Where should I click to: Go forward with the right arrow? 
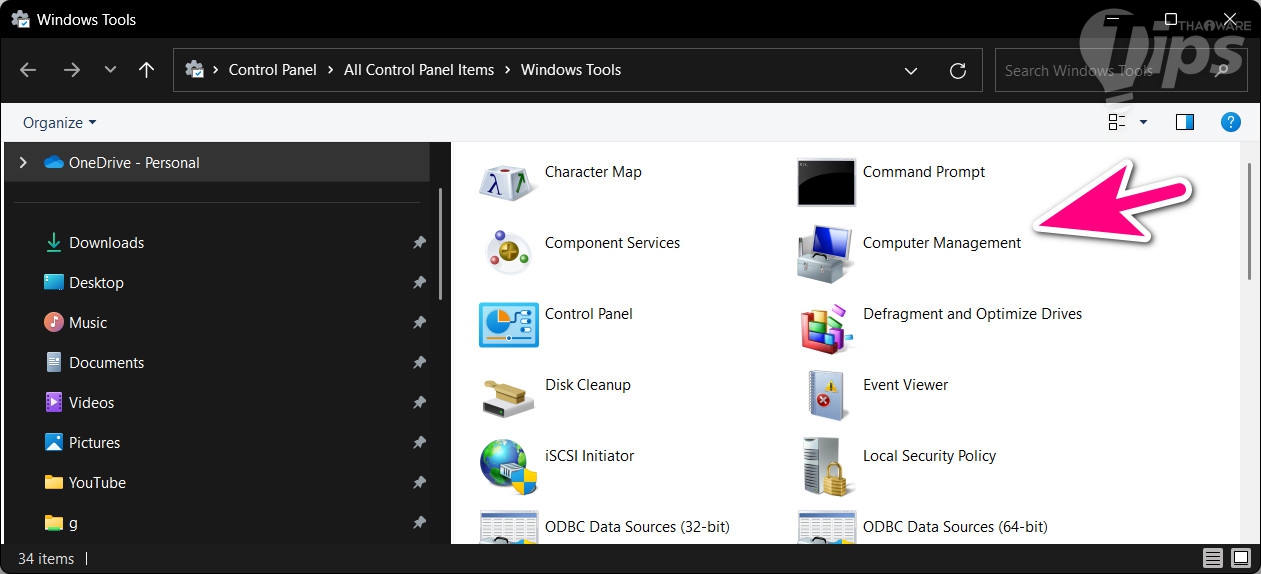click(71, 70)
